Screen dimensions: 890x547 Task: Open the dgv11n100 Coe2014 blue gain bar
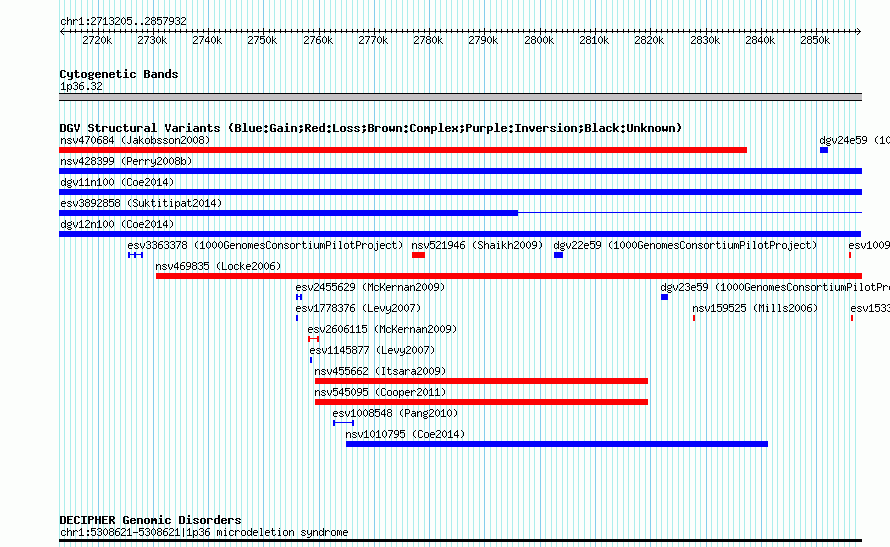coord(460,192)
